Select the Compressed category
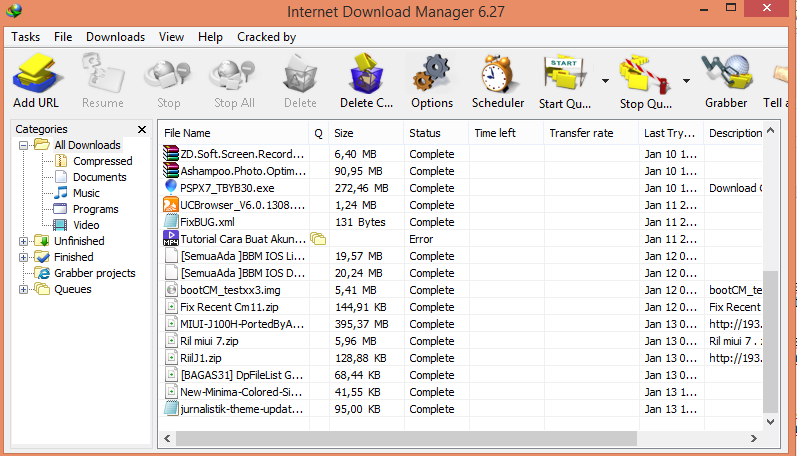Screen dimensions: 797x456 pos(103,161)
